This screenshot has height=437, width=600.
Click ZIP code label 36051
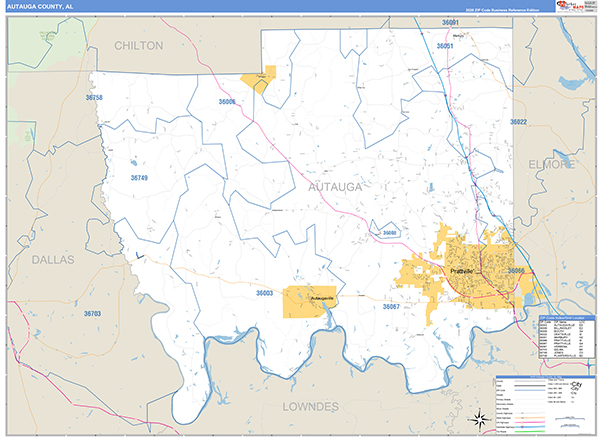[x=445, y=46]
